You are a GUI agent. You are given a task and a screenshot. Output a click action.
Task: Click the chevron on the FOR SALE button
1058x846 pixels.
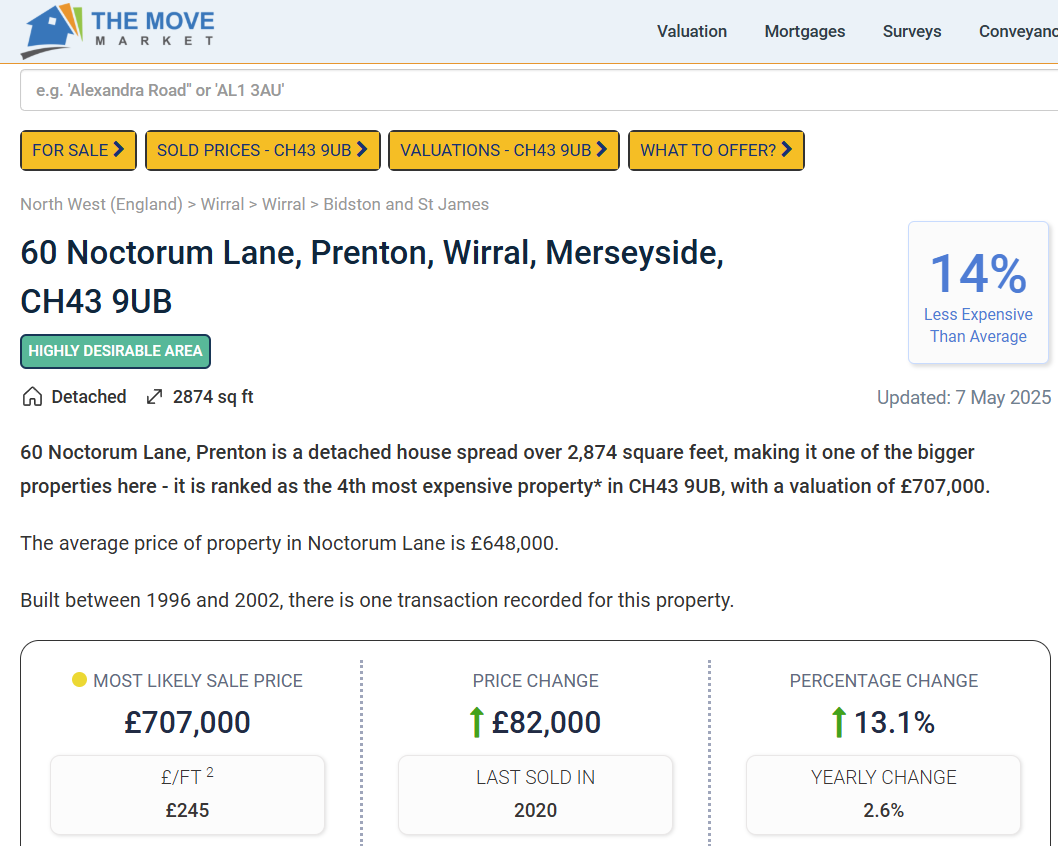click(x=119, y=150)
